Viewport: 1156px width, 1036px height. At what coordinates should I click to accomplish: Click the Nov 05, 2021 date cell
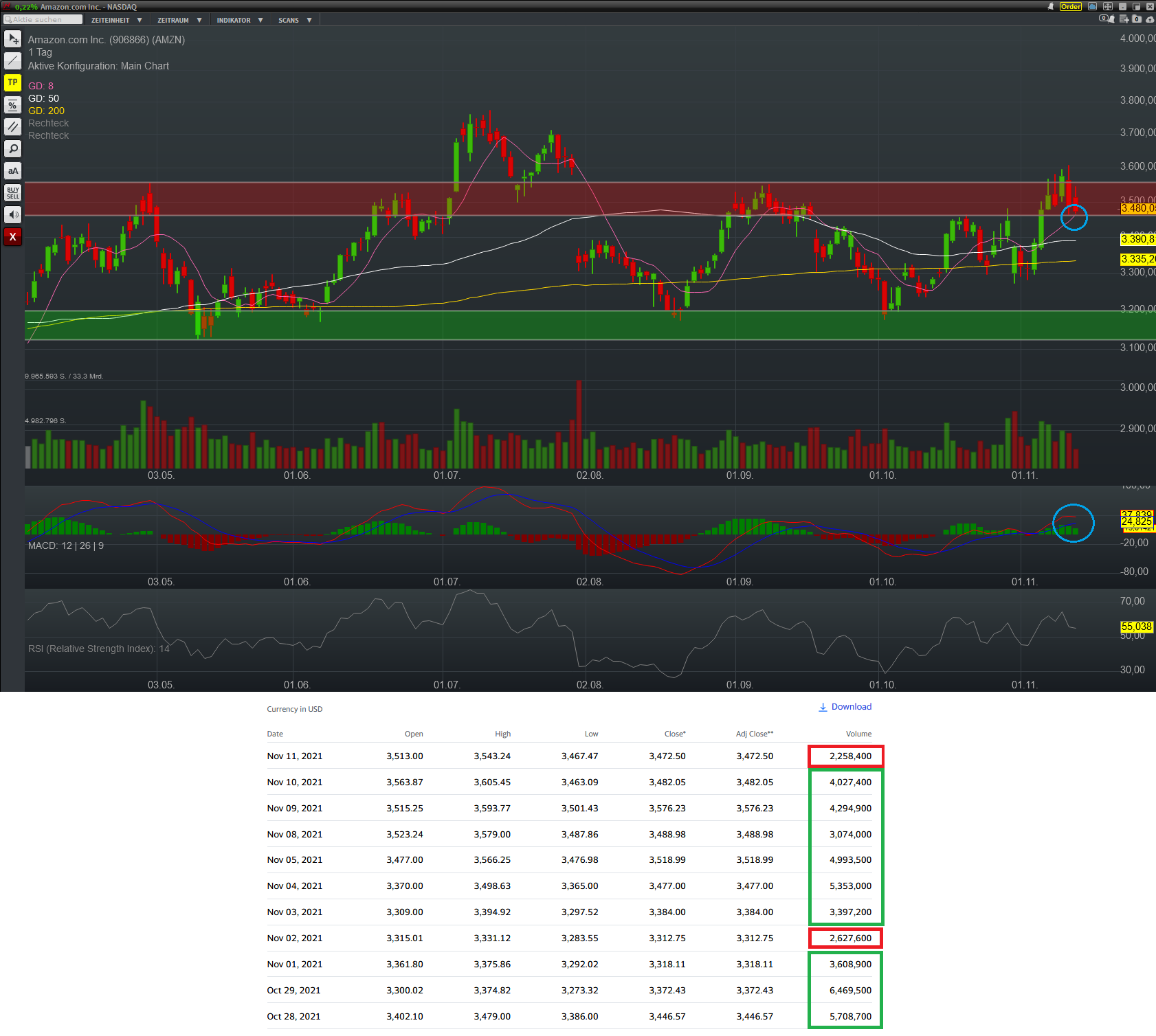click(x=295, y=860)
